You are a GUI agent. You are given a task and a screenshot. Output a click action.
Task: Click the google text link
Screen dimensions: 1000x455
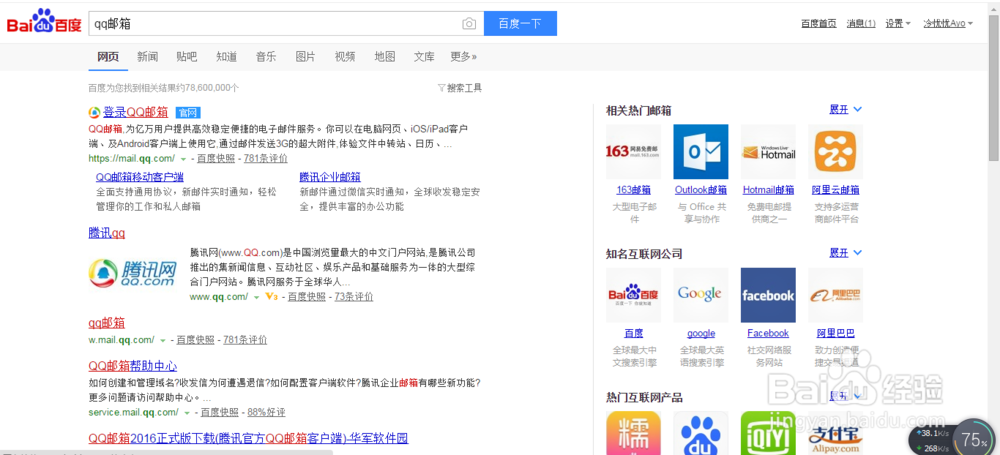coord(701,333)
